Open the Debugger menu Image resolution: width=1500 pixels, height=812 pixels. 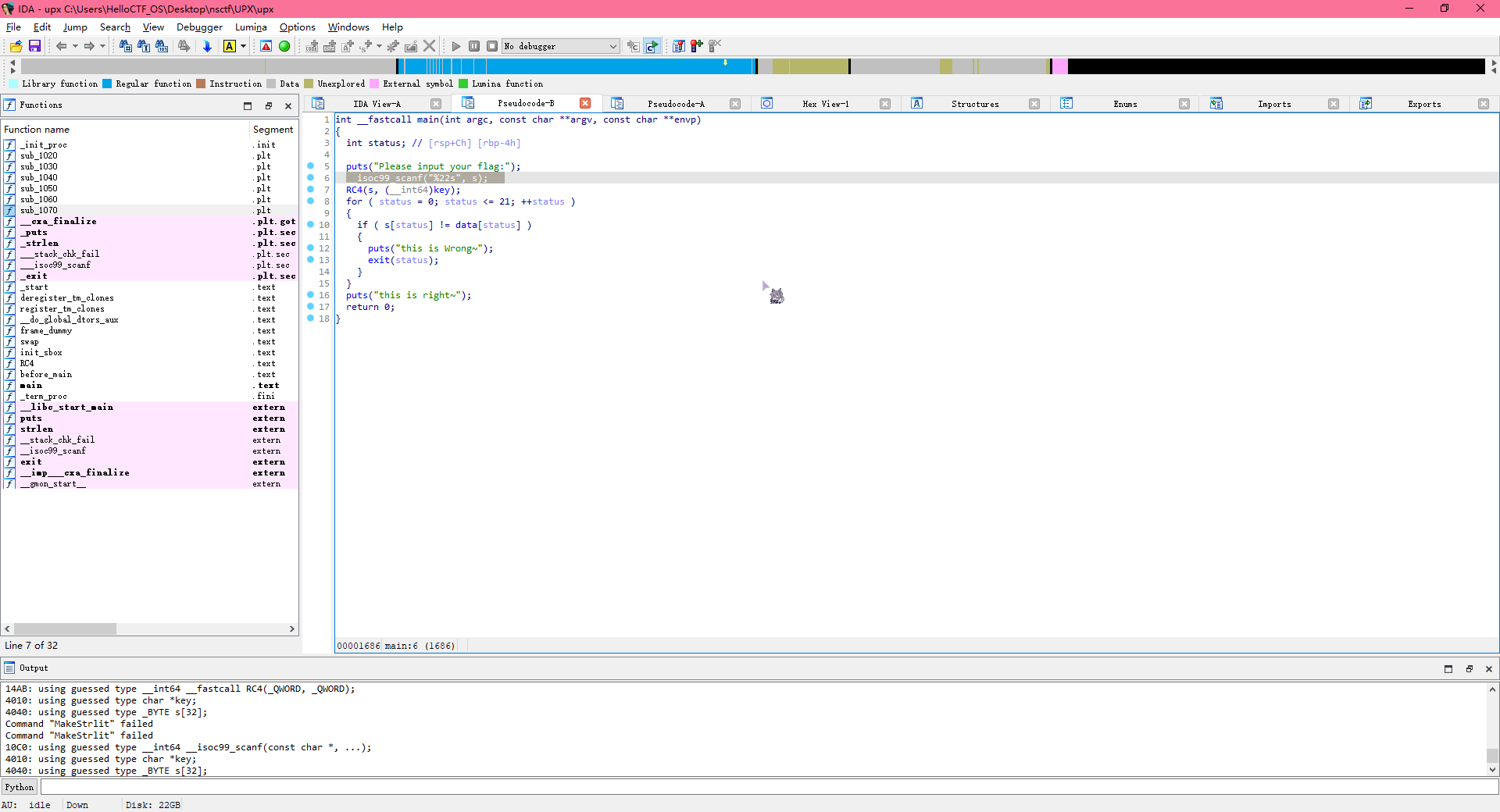click(199, 27)
